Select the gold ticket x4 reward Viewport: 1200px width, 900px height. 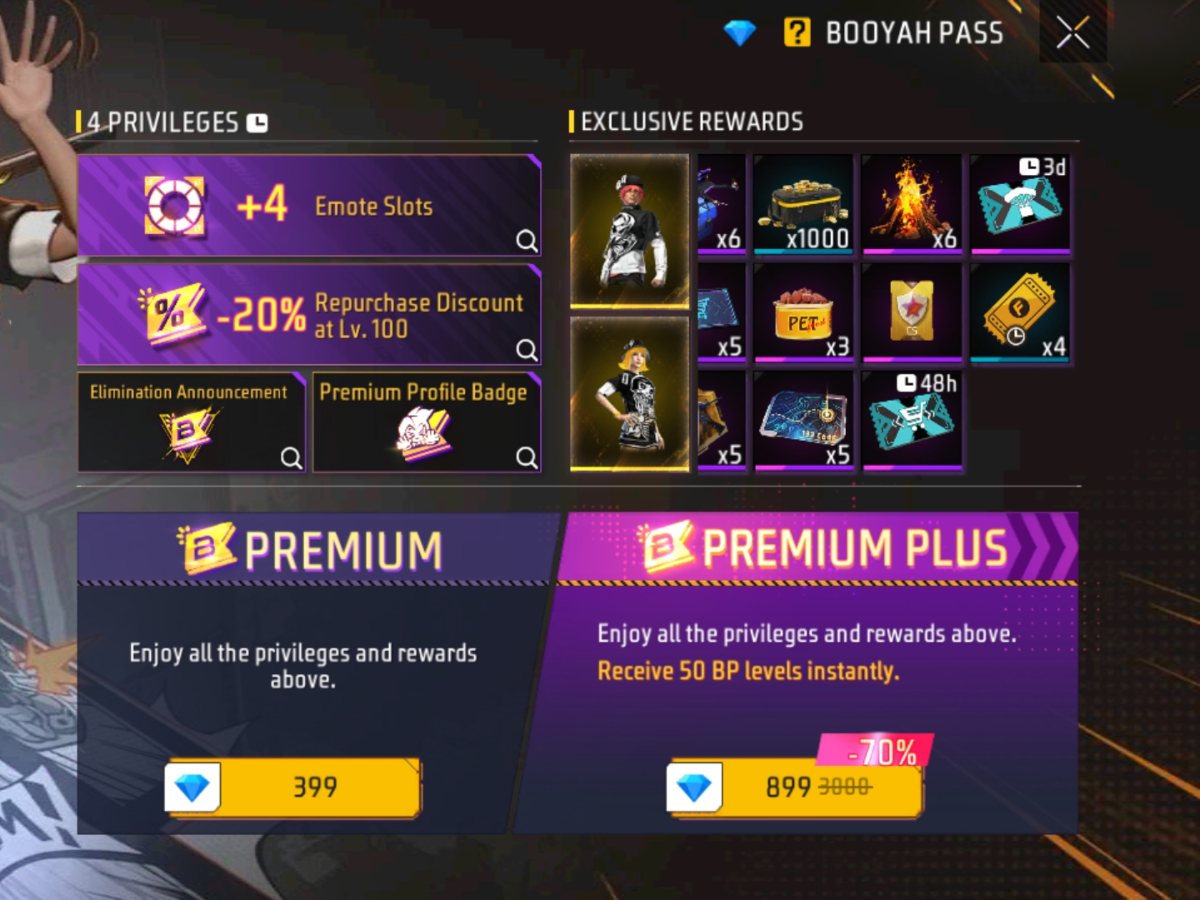click(1020, 312)
